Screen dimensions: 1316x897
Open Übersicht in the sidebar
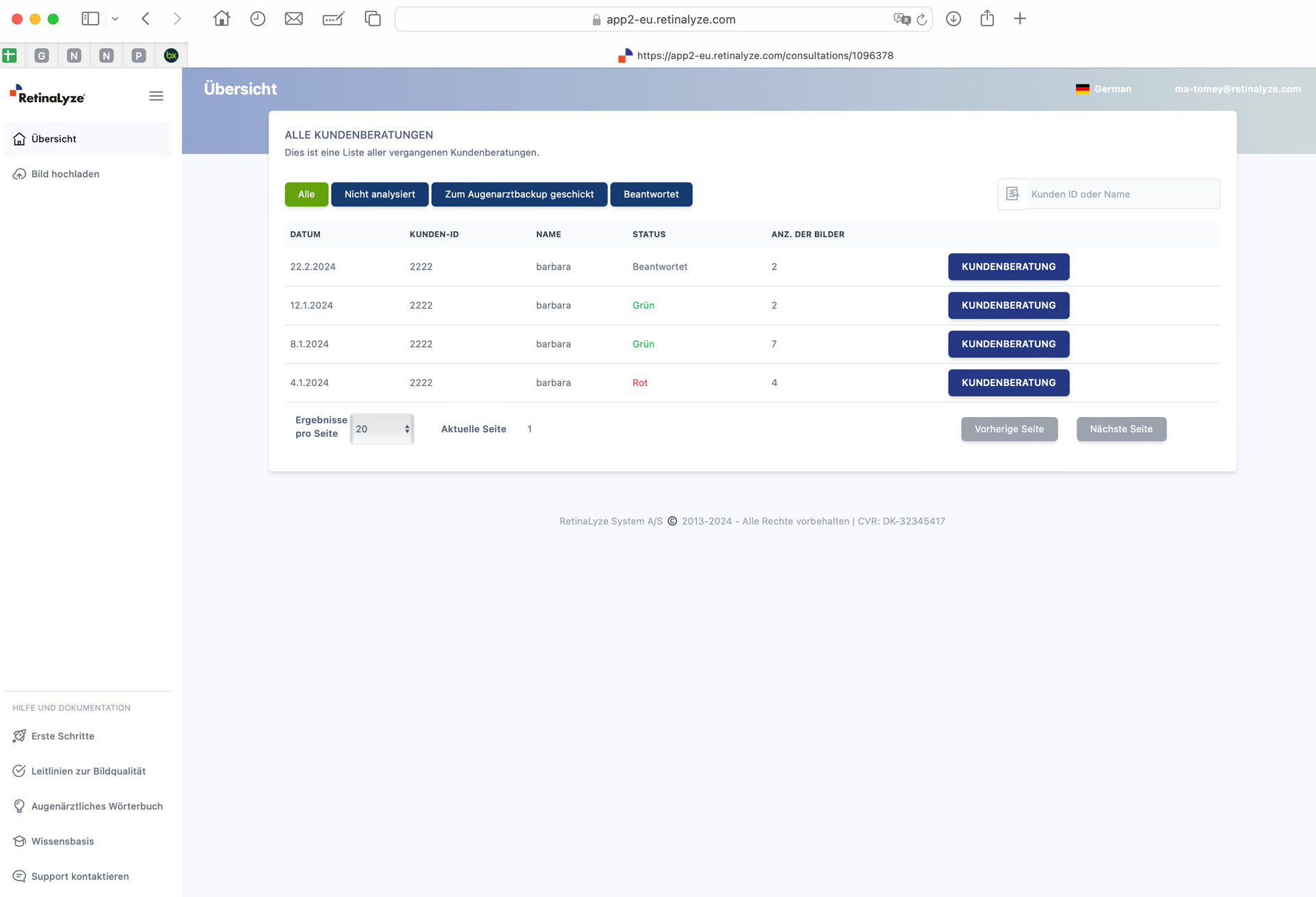pos(88,139)
